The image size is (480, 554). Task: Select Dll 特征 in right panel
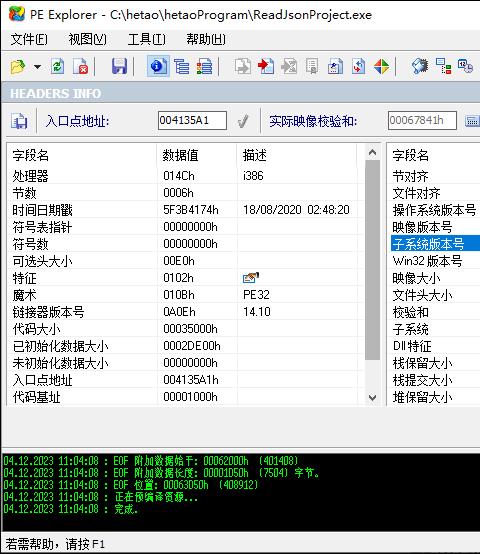[x=412, y=346]
